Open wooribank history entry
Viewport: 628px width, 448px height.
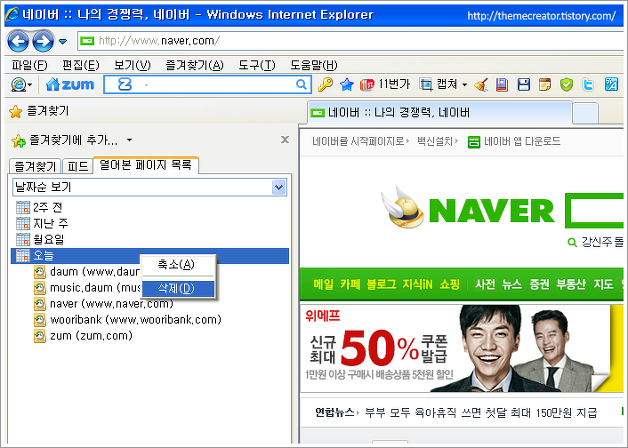coord(127,319)
